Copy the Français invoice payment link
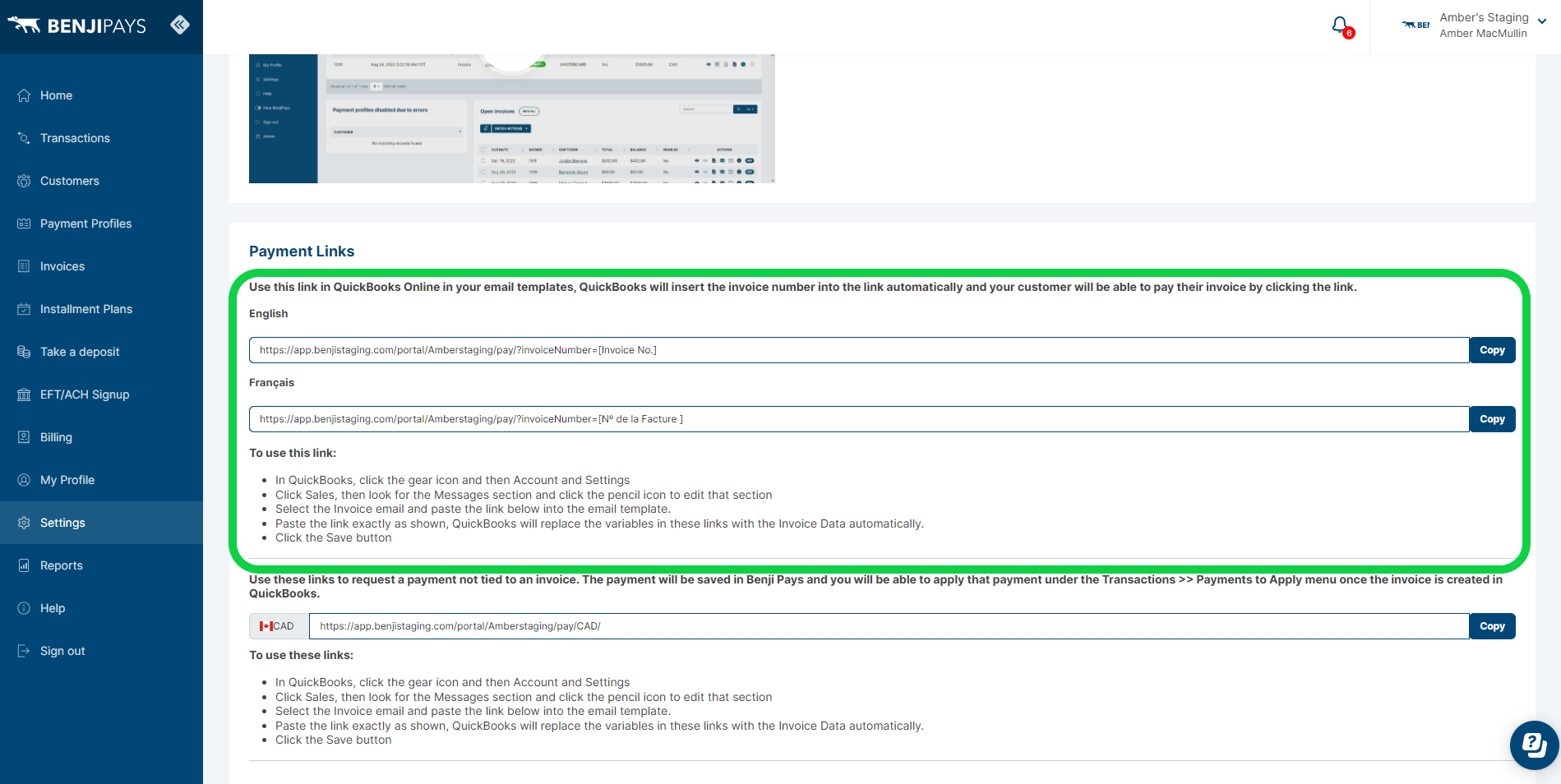Screen dimensions: 1561x784 1492,419
